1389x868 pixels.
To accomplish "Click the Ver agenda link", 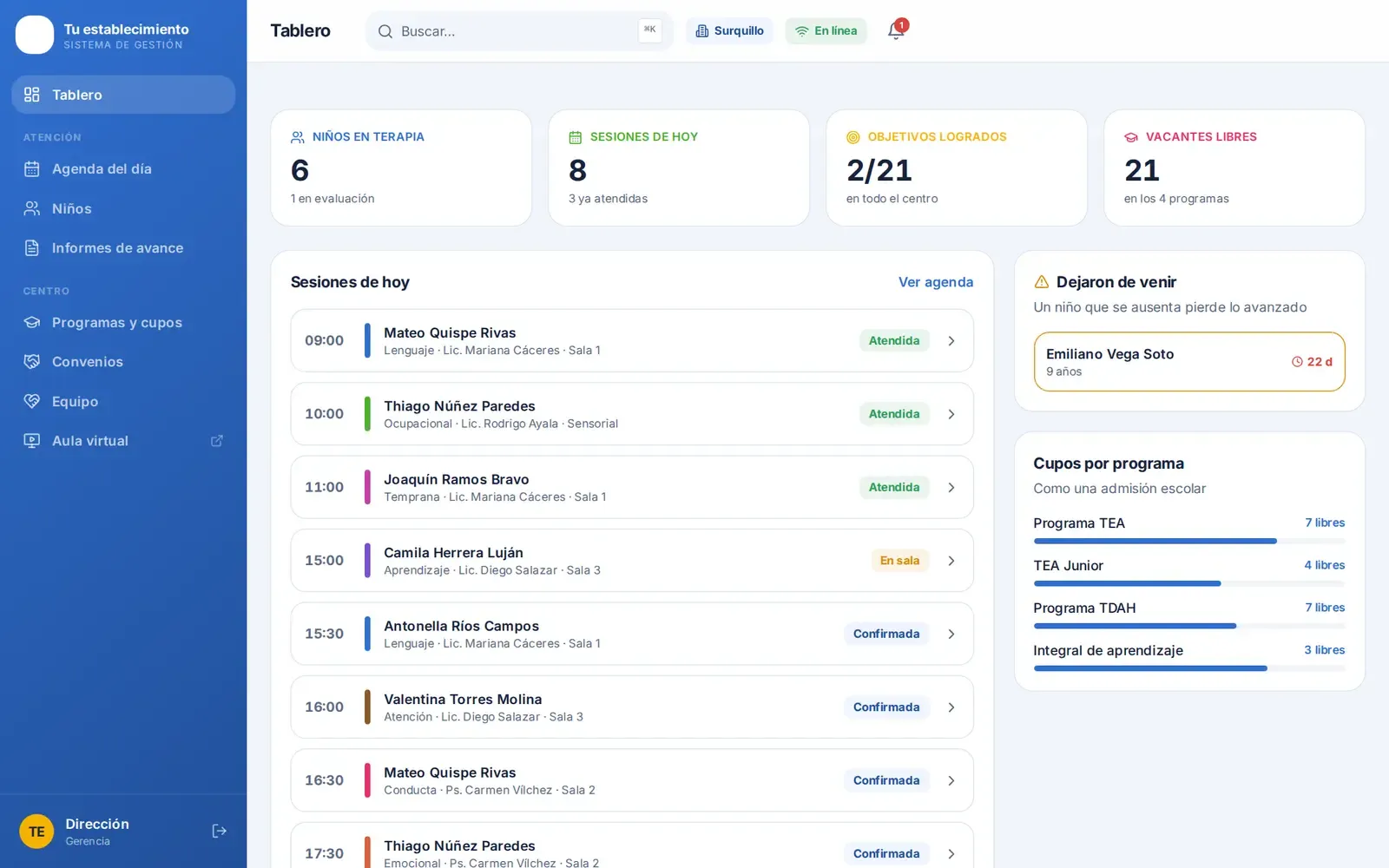I will (935, 282).
